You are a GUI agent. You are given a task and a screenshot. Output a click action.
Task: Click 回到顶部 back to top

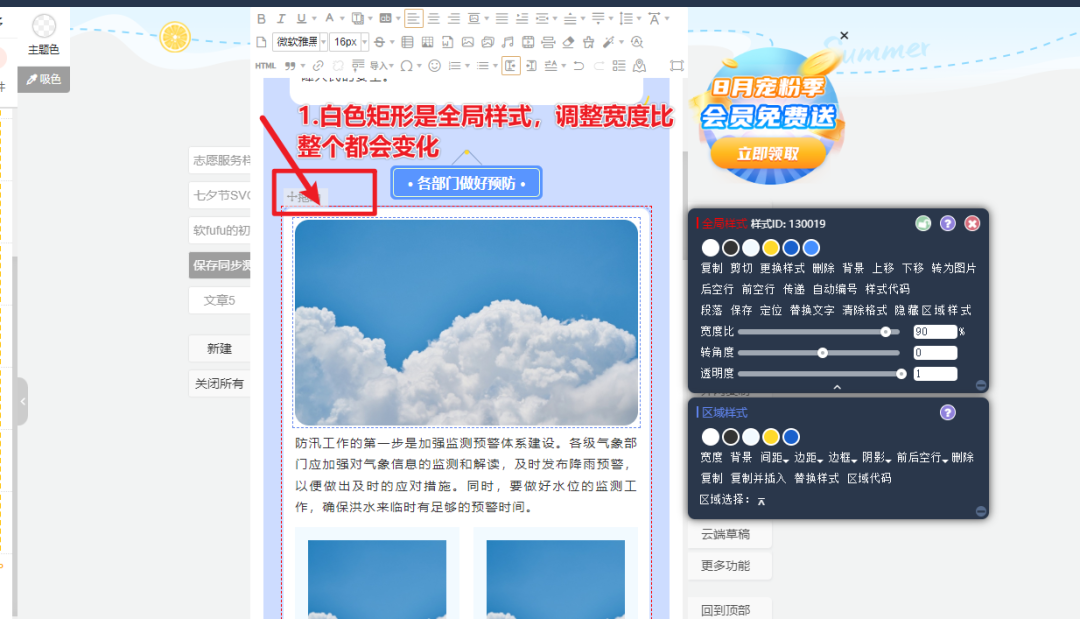[726, 610]
